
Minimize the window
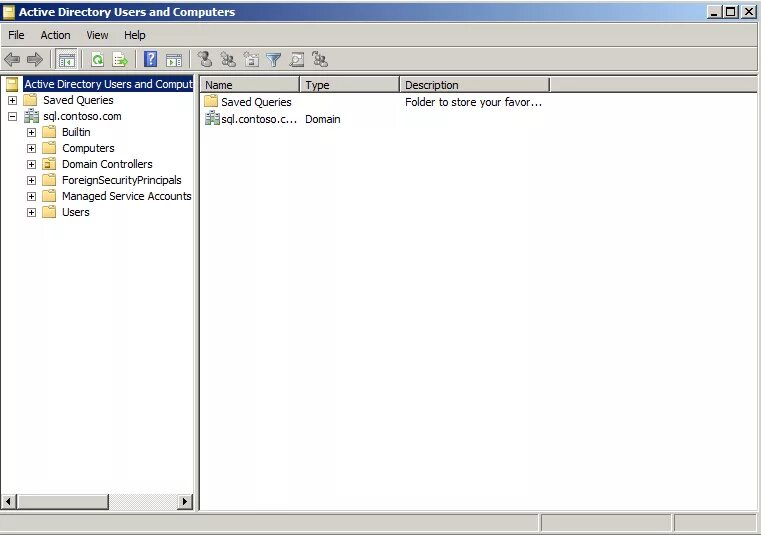tap(713, 12)
